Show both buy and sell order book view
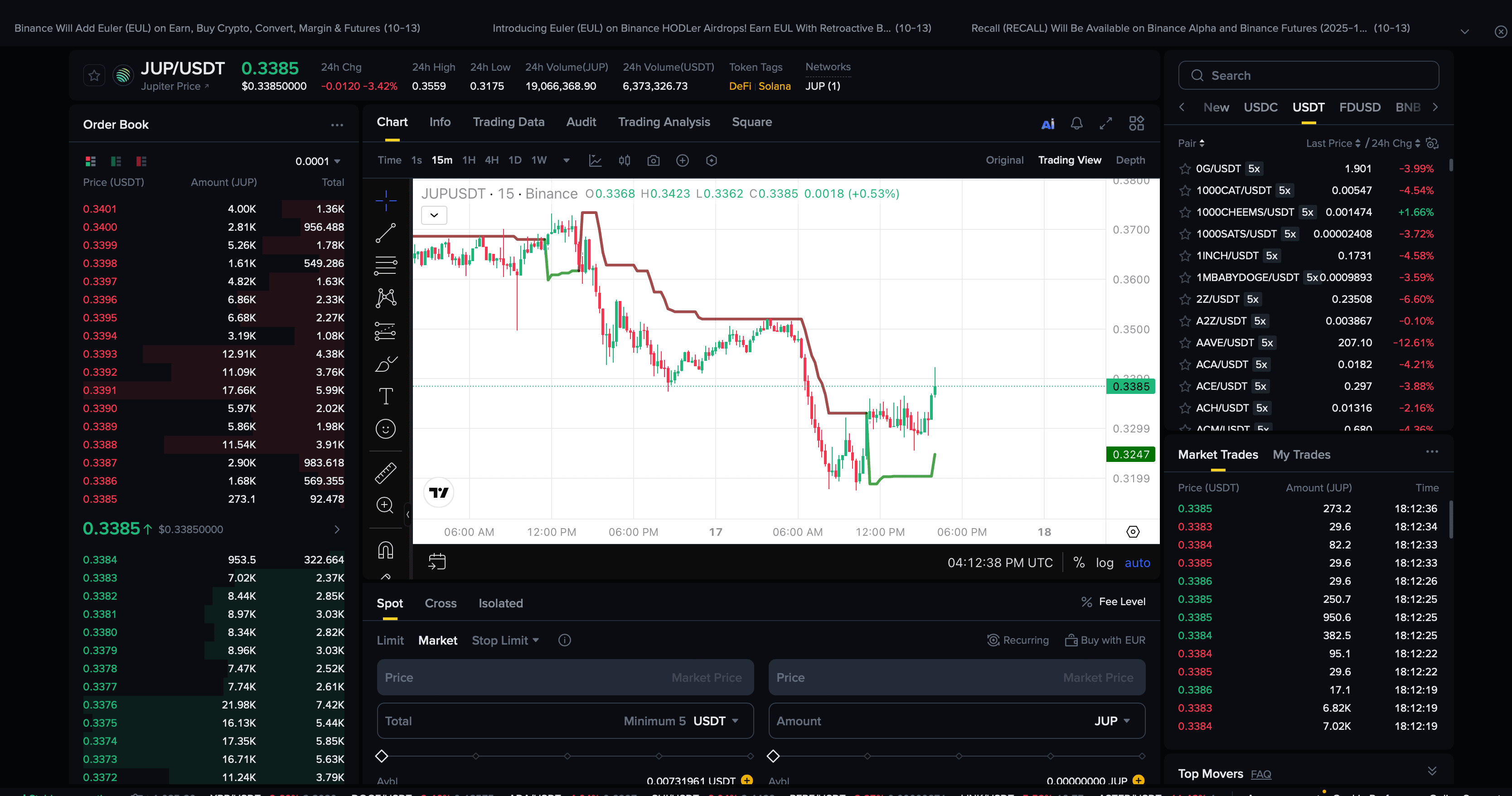Image resolution: width=1512 pixels, height=796 pixels. [90, 161]
